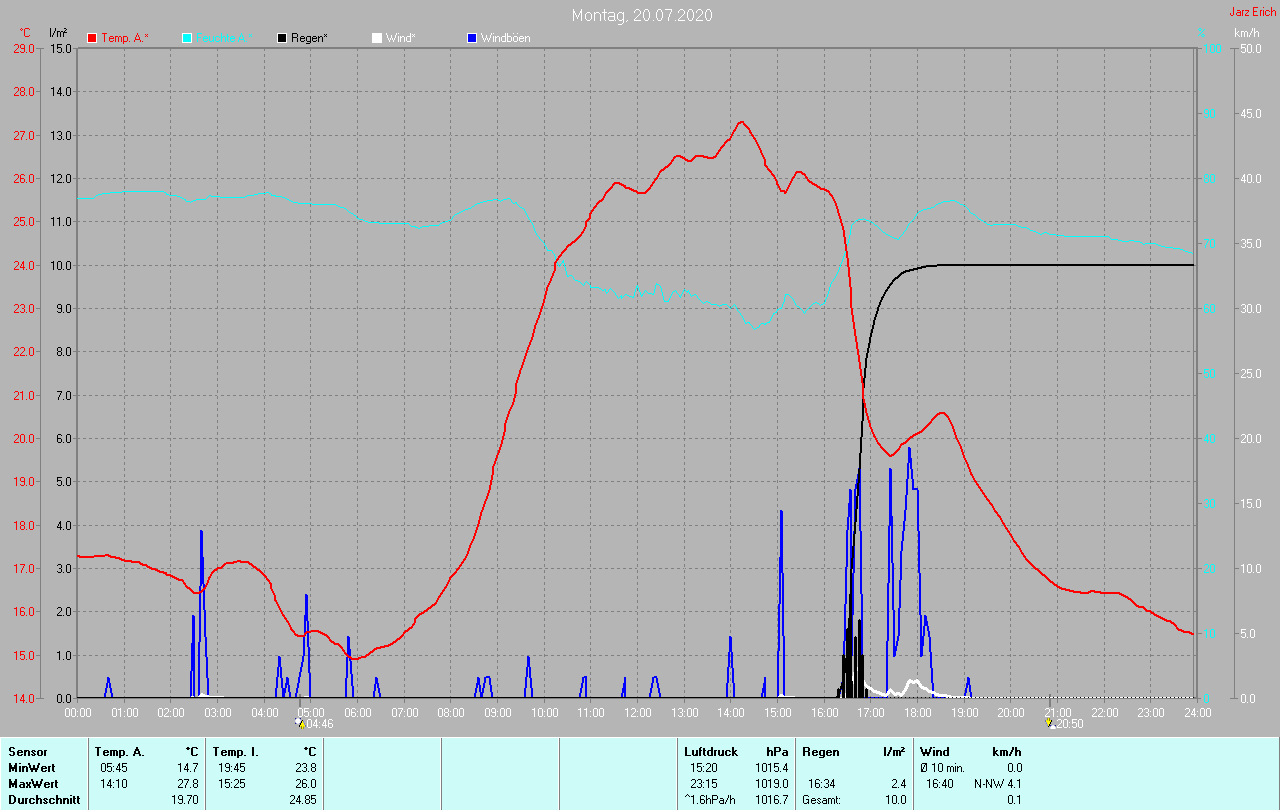Click the 29.0 temperature axis label
This screenshot has height=810, width=1280.
25,48
